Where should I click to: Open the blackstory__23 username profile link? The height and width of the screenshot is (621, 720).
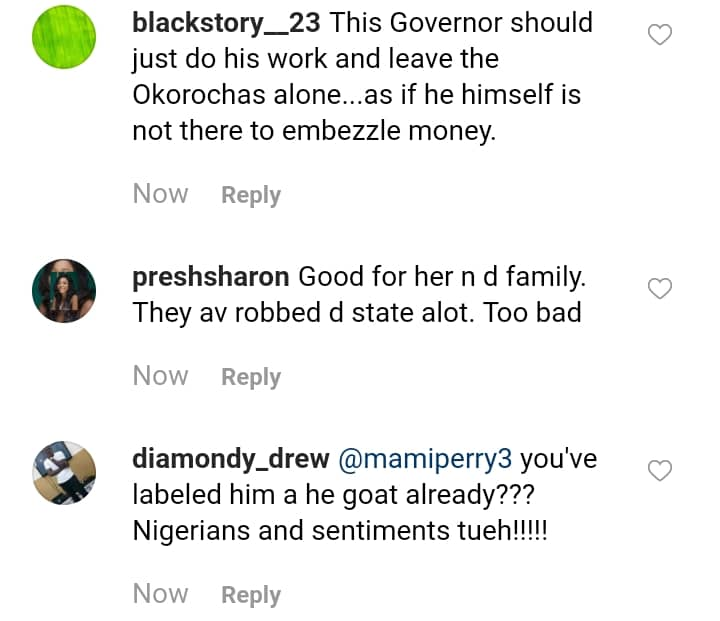tap(226, 22)
